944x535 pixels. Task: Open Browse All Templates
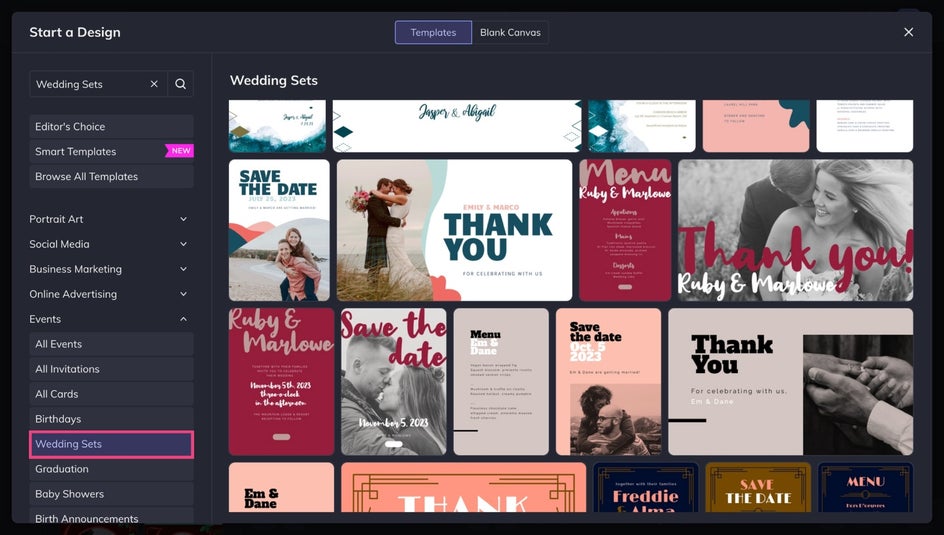[x=111, y=176]
